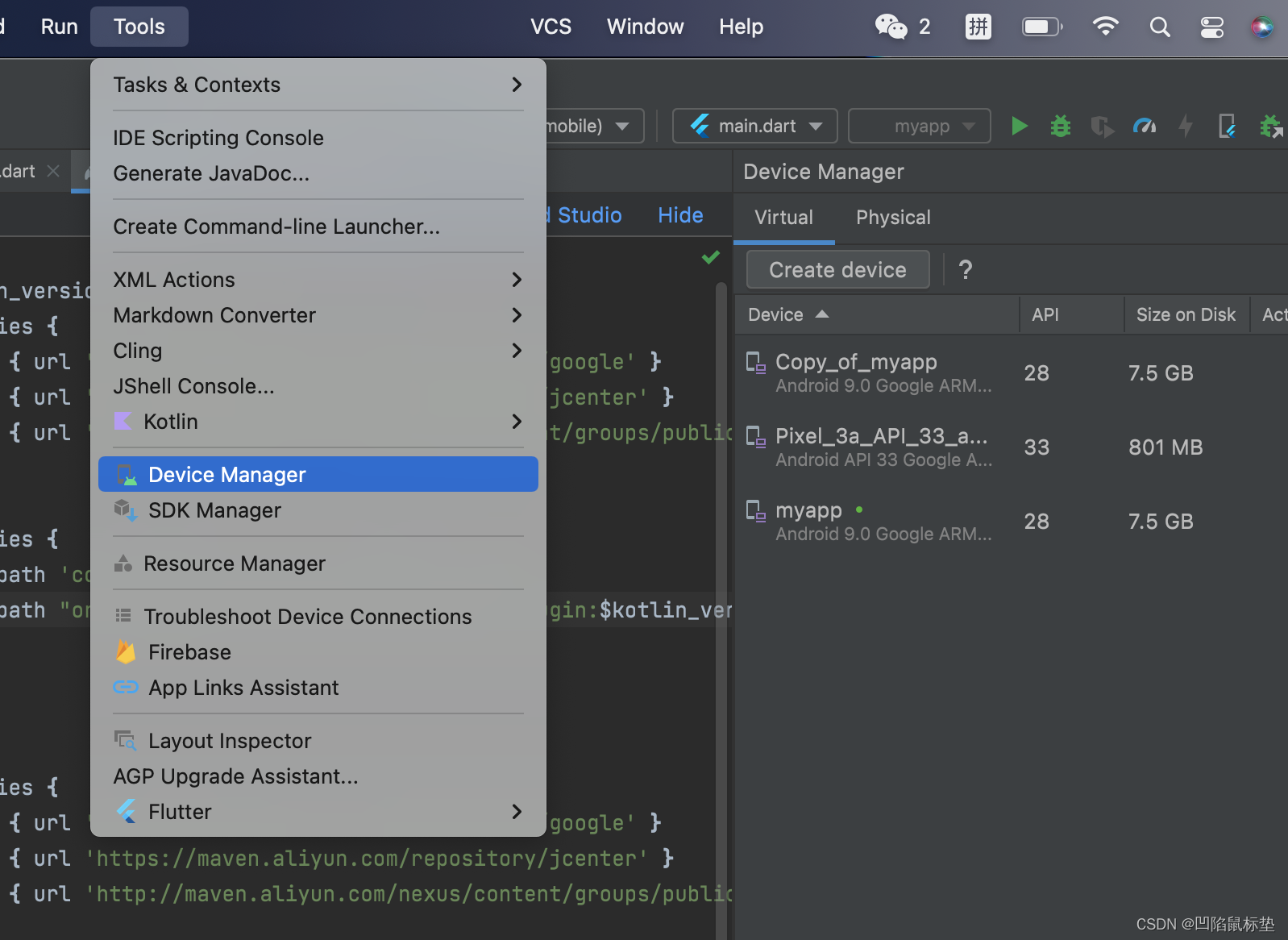Viewport: 1288px width, 940px height.
Task: Run with coverage shield icon
Action: coord(1102,127)
